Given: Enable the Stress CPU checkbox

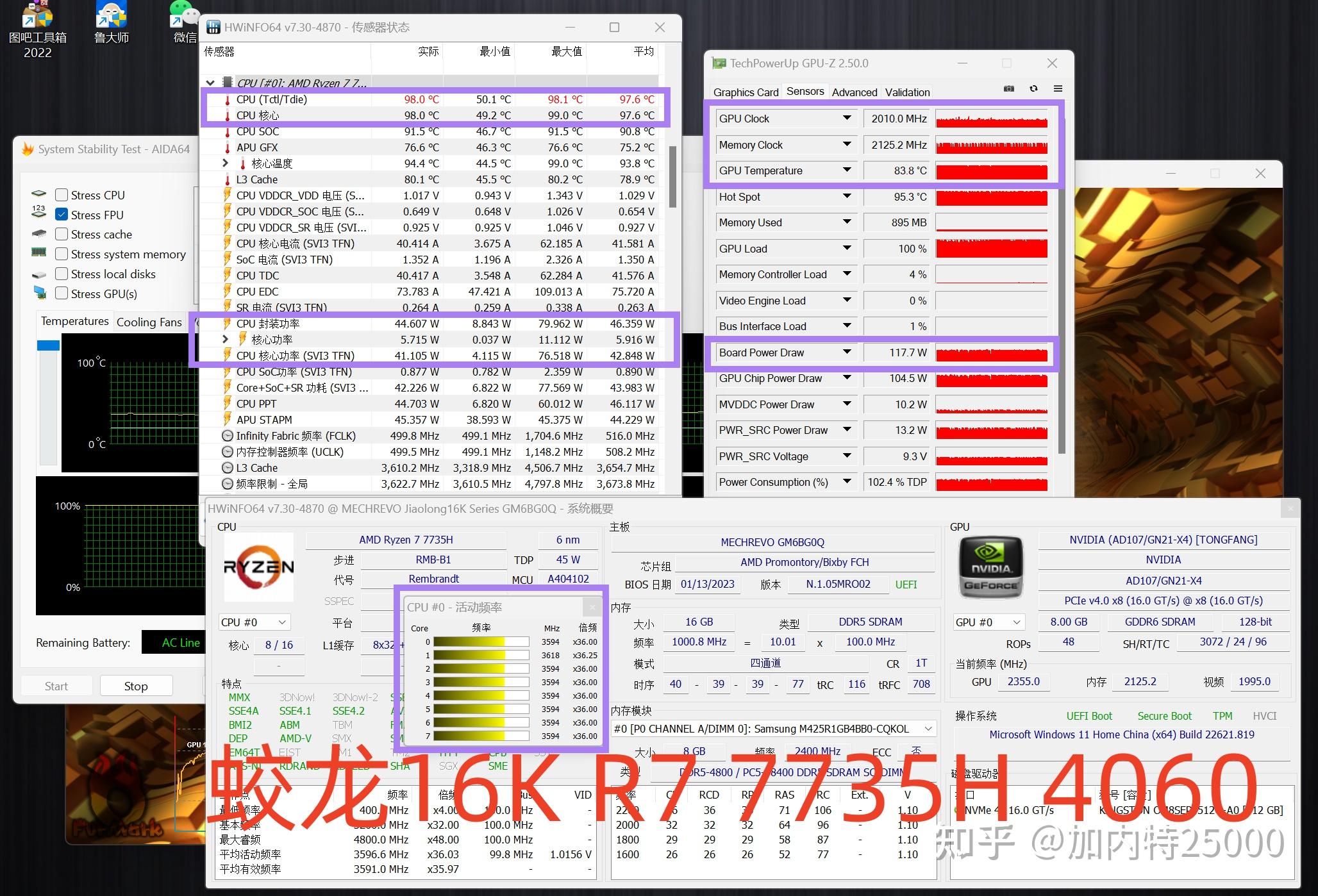Looking at the screenshot, I should (62, 194).
